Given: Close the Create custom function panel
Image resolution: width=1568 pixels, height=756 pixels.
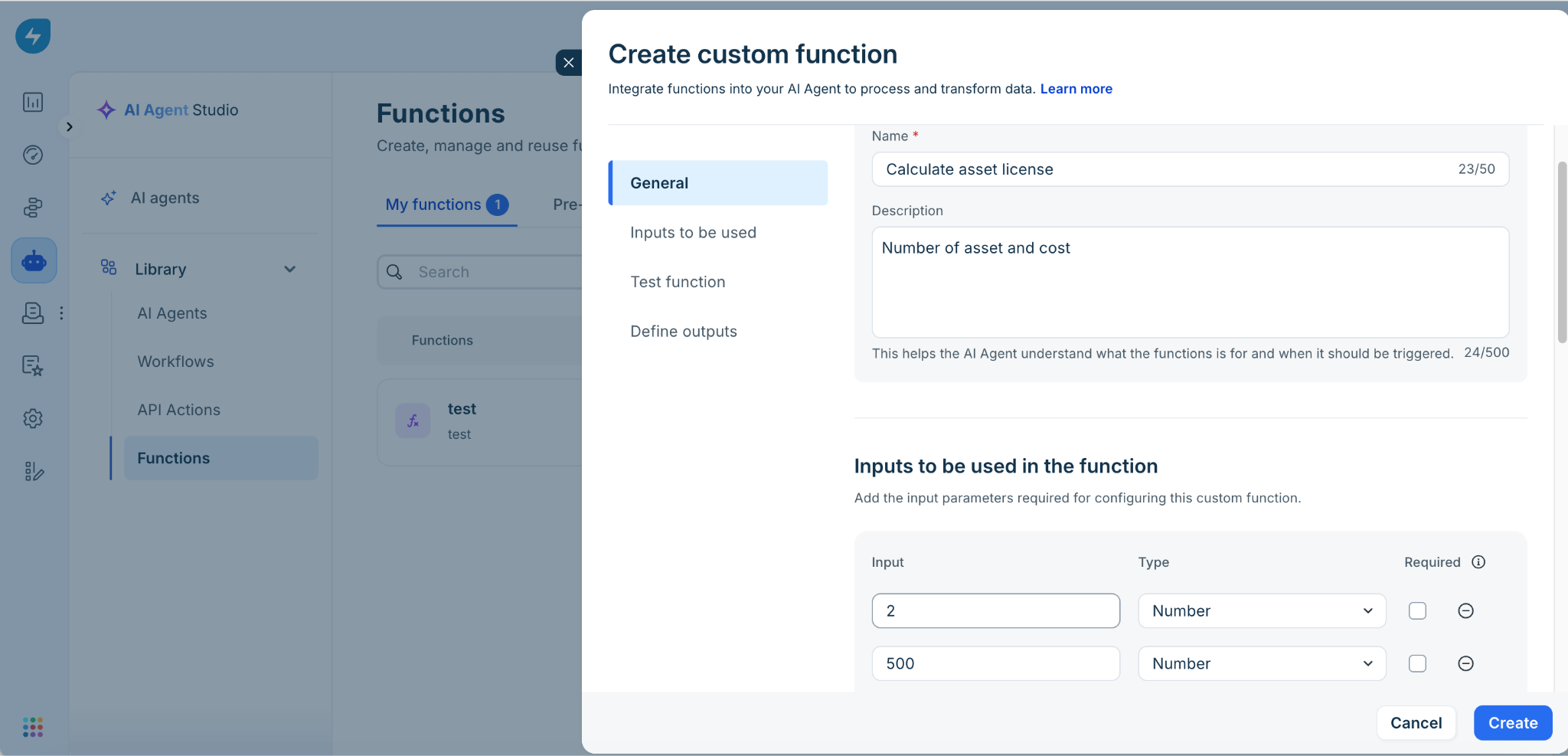Looking at the screenshot, I should [x=569, y=63].
